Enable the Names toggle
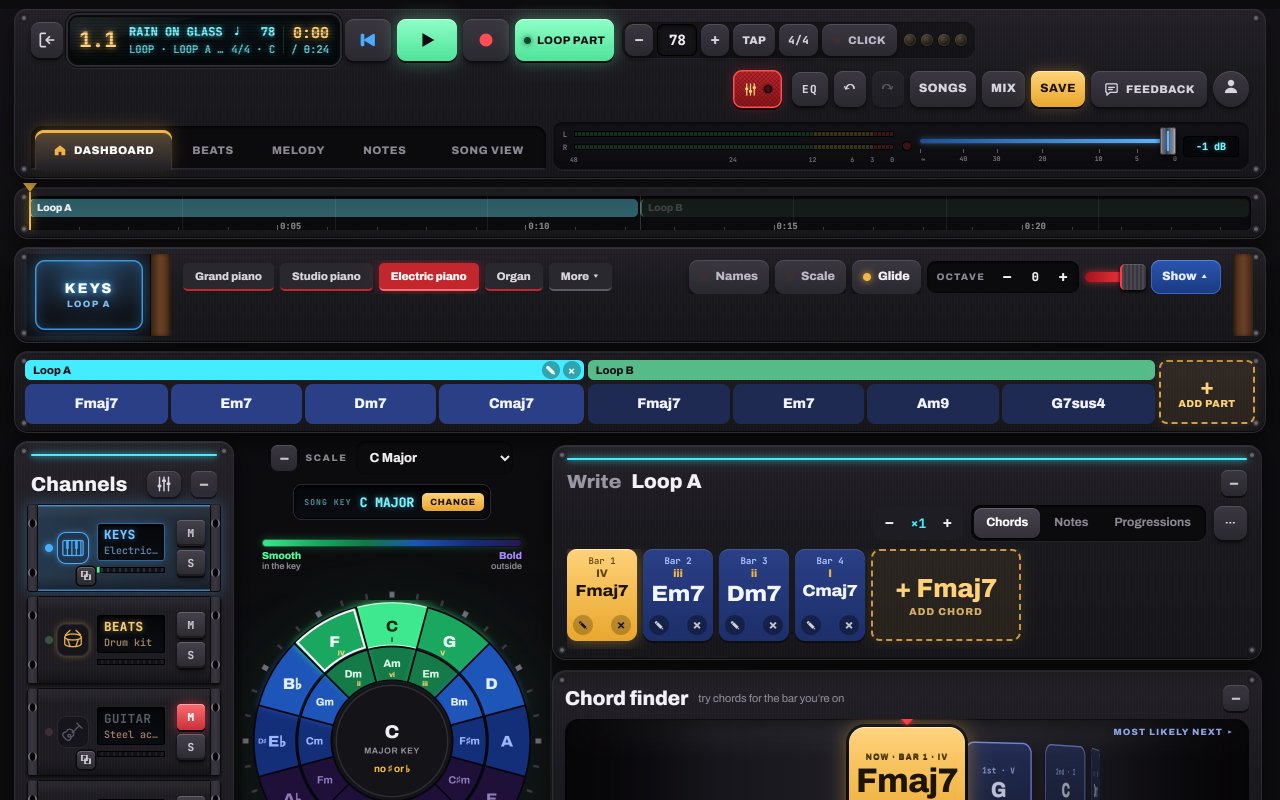 tap(729, 276)
